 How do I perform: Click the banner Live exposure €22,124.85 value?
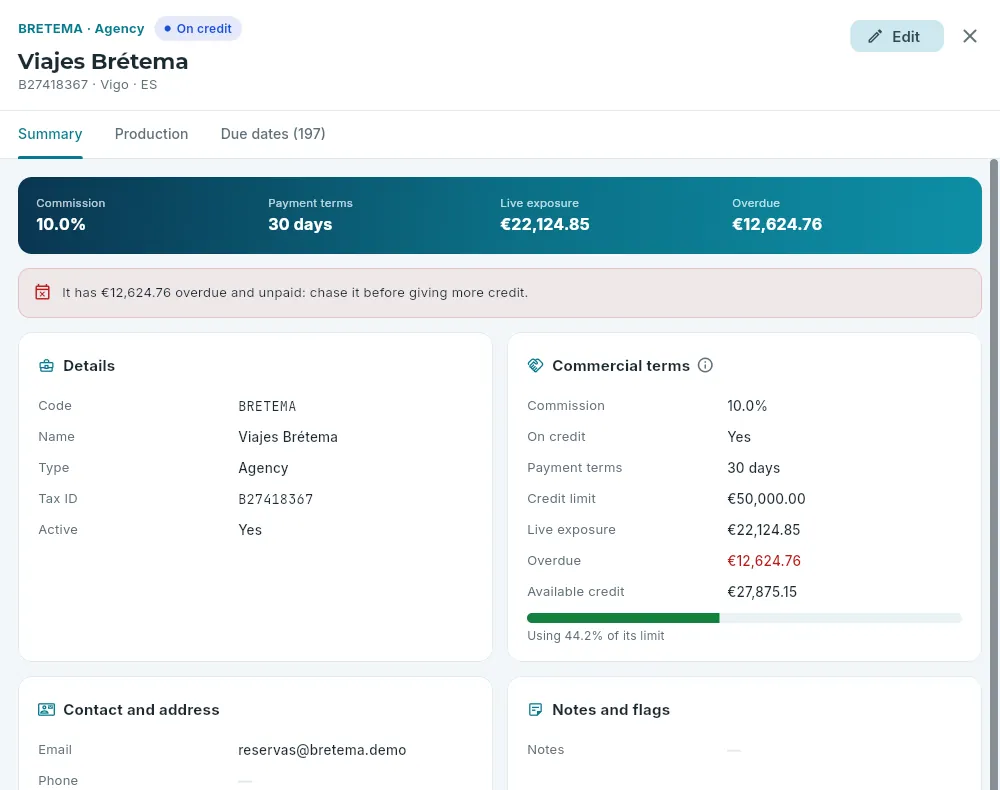(545, 224)
